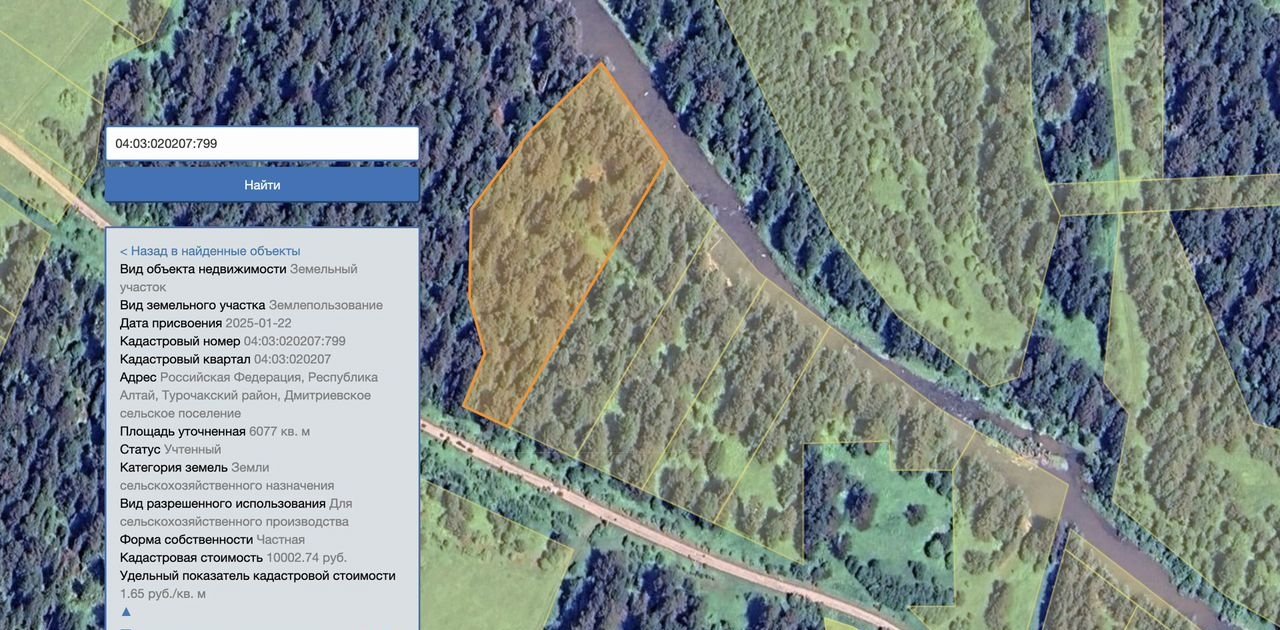Click the cadastral number search field

(x=262, y=143)
